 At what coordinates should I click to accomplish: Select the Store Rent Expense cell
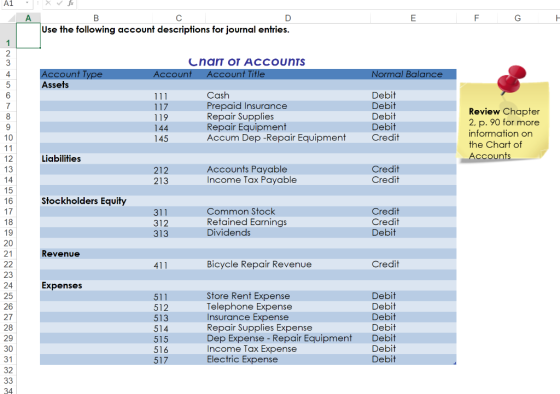click(x=288, y=296)
